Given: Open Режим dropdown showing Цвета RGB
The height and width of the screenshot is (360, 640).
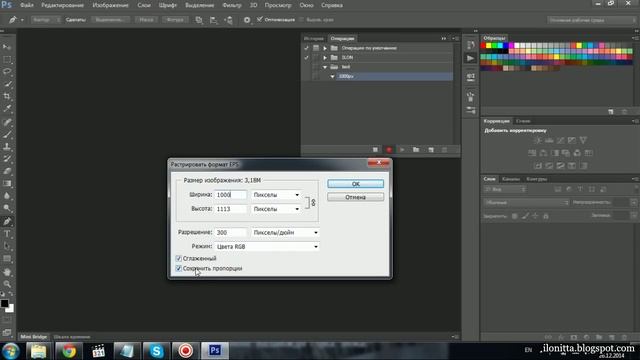Looking at the screenshot, I should tap(267, 247).
